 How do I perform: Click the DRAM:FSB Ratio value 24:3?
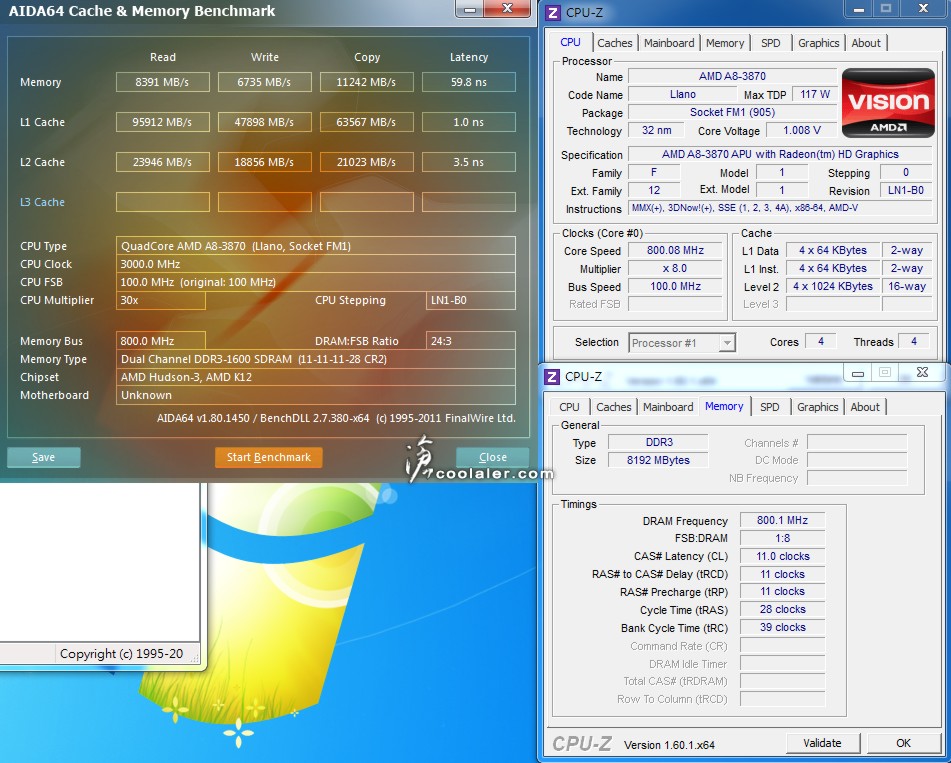pyautogui.click(x=471, y=341)
